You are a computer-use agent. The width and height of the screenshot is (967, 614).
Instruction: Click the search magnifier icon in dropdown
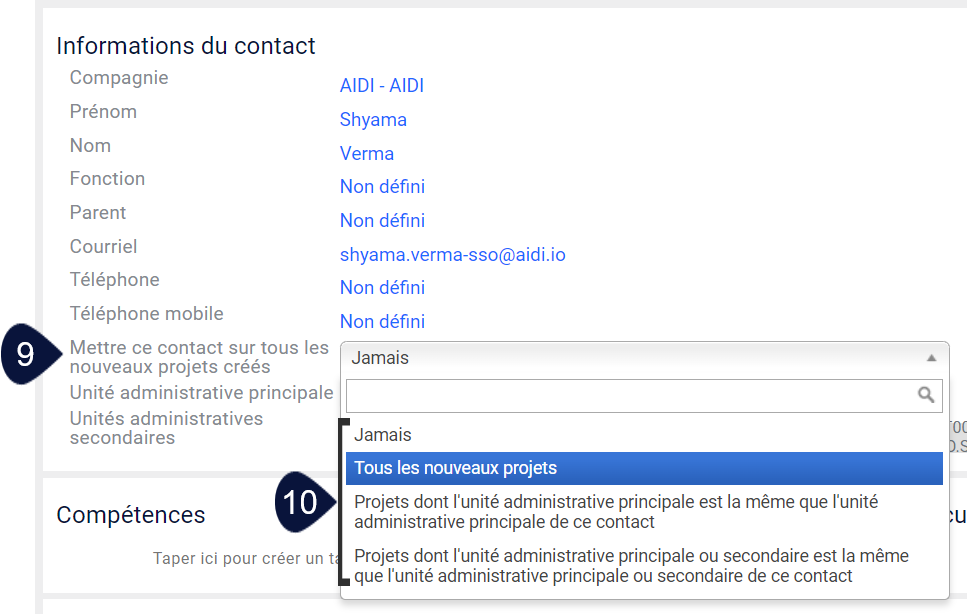coord(925,395)
